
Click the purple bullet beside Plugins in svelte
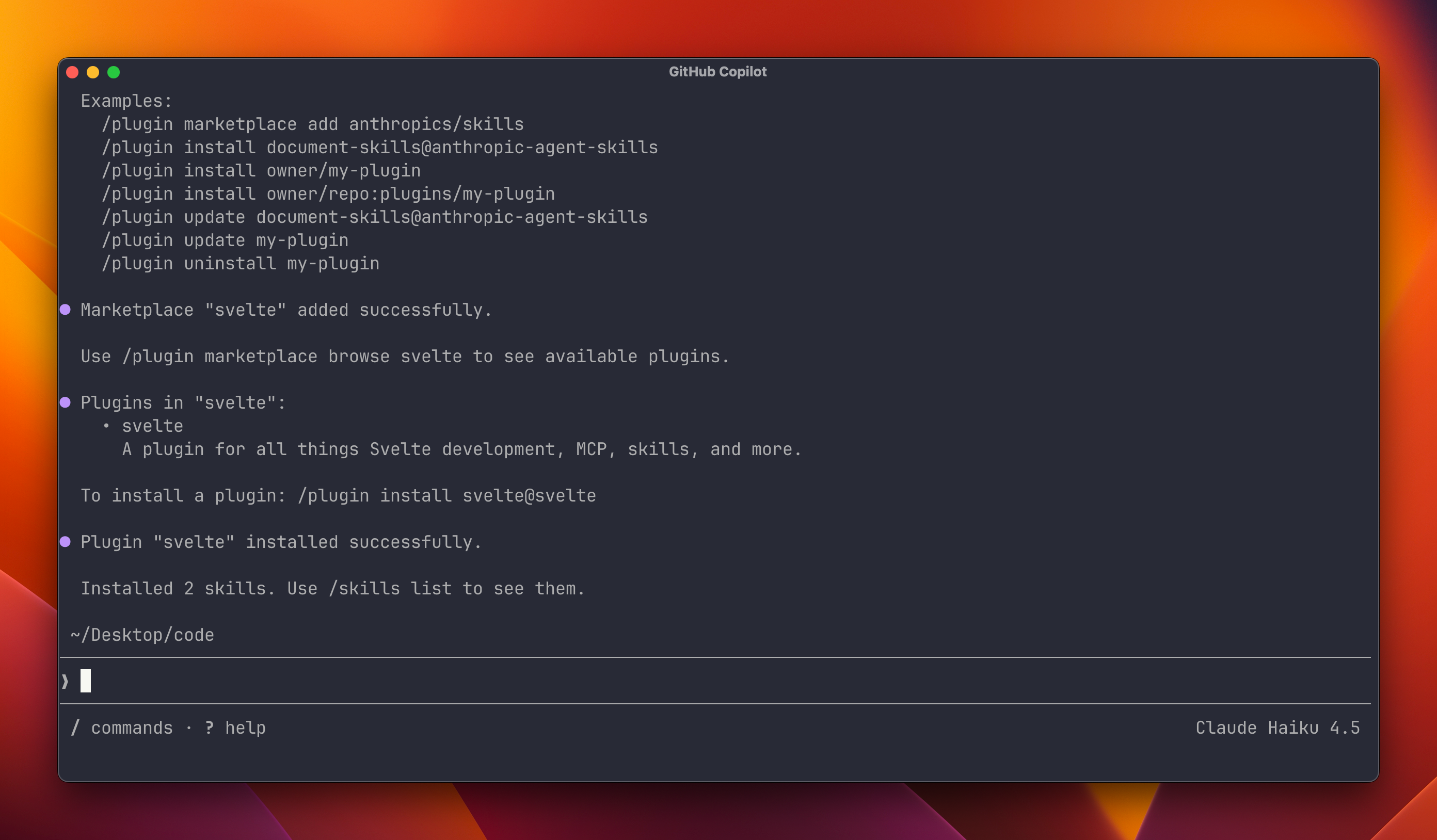tap(66, 402)
